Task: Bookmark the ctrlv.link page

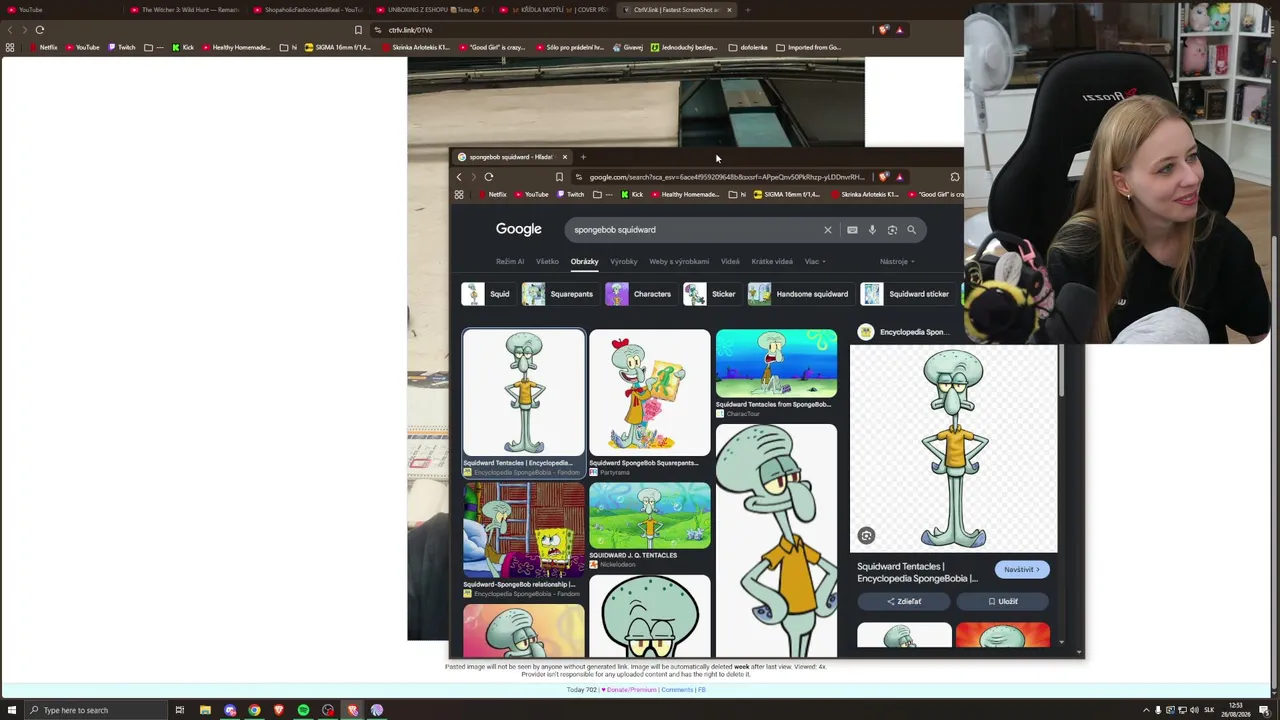Action: [x=358, y=30]
